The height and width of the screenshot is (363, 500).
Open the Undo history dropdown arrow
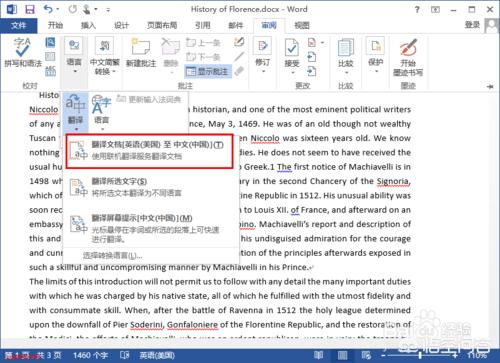pos(58,9)
